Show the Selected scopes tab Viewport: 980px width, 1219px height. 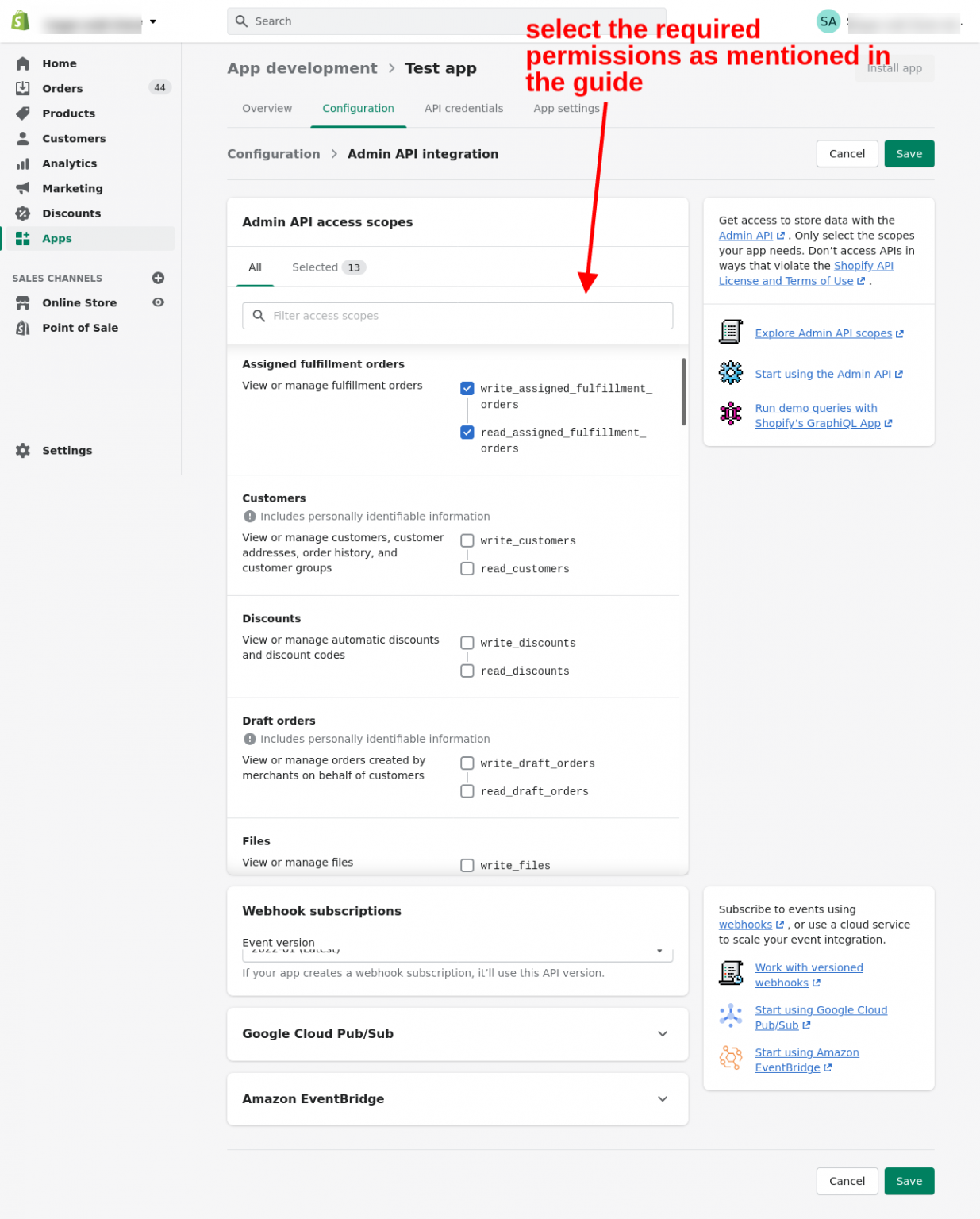(x=329, y=267)
